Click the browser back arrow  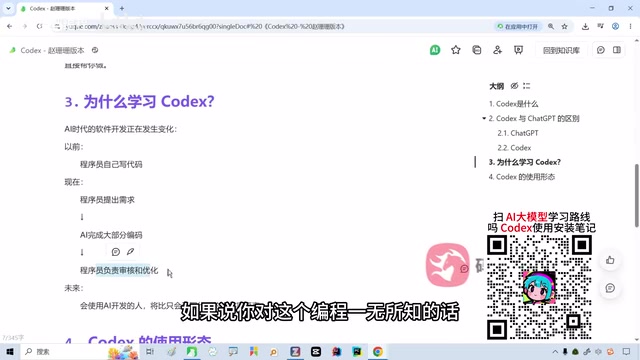pos(9,26)
